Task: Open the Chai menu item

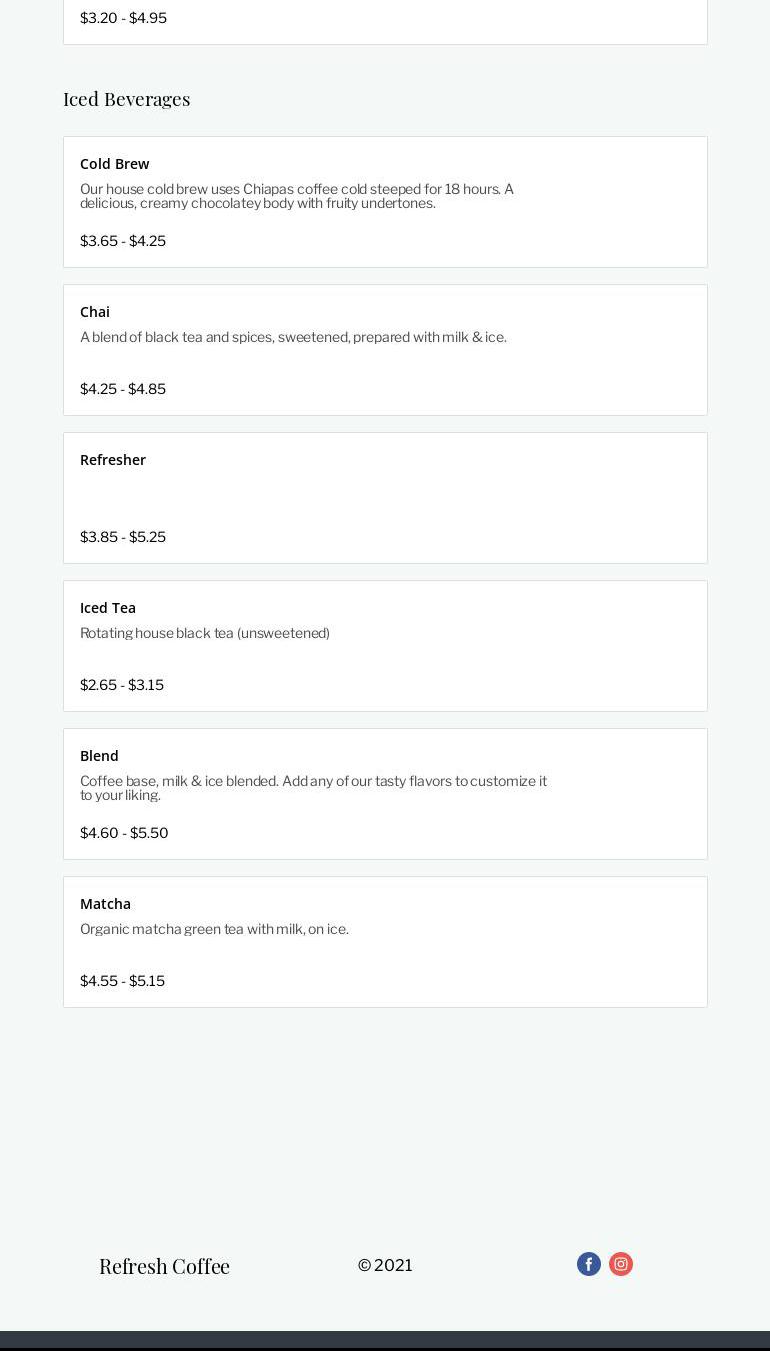Action: coord(95,312)
